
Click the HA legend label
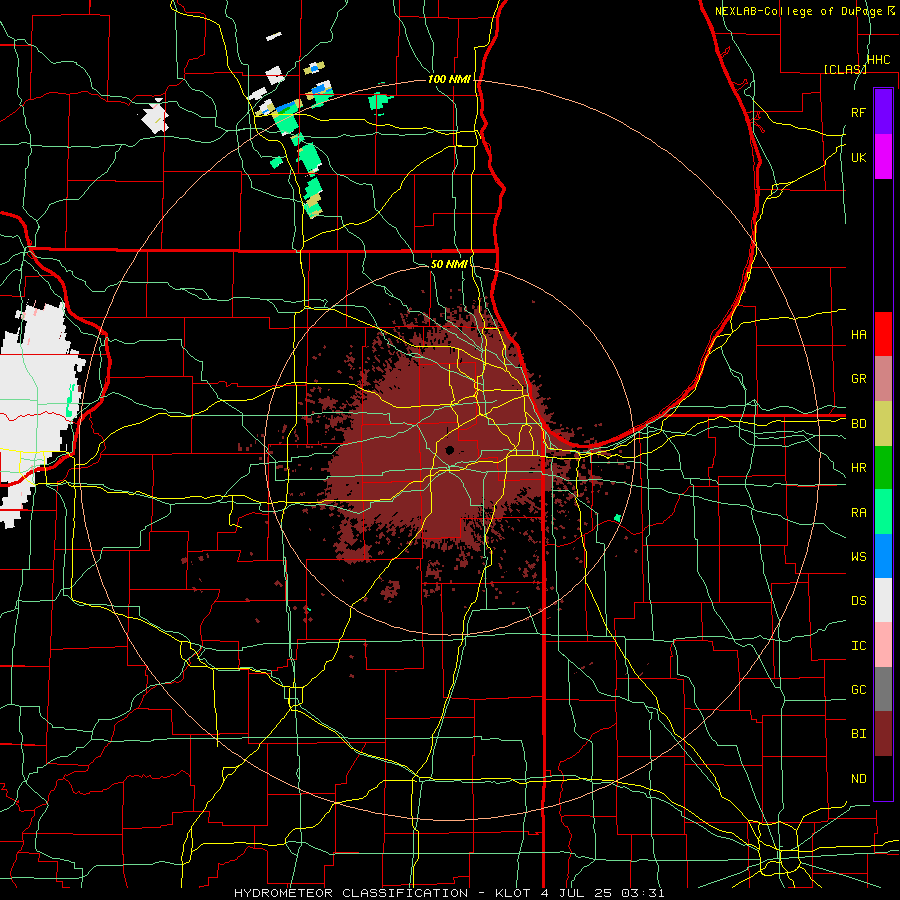click(859, 334)
